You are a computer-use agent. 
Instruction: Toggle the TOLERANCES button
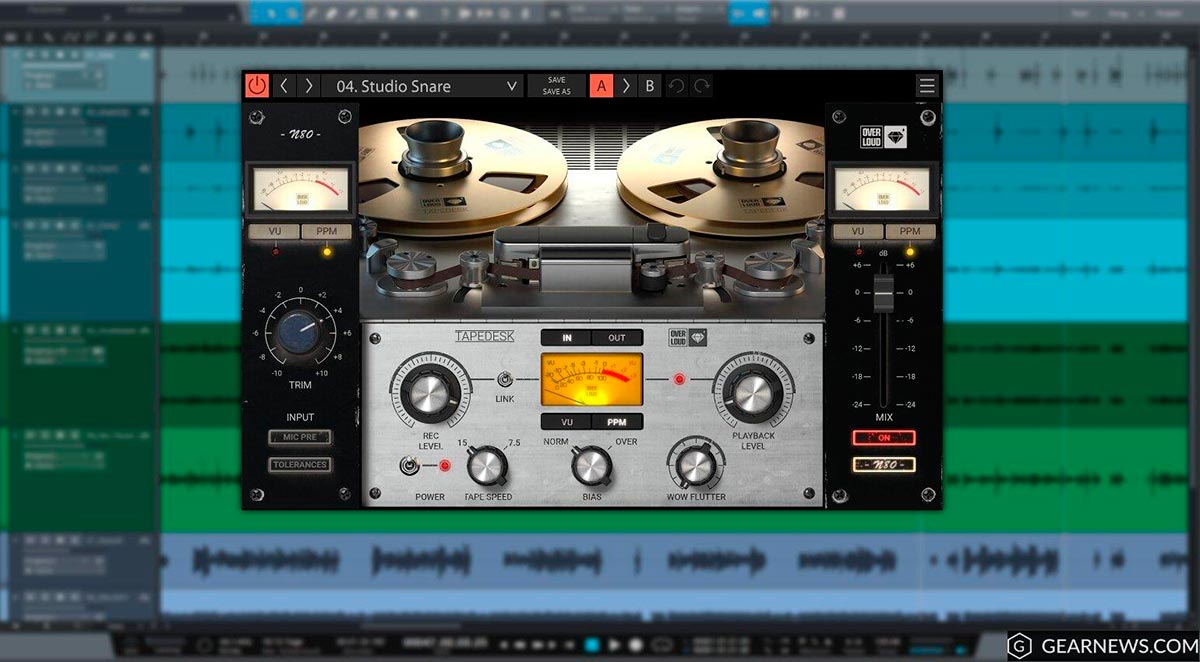click(x=300, y=464)
